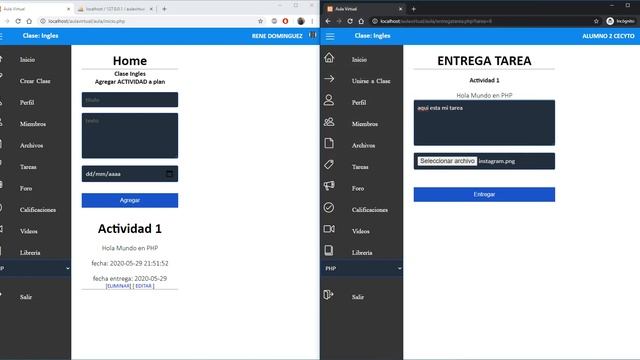This screenshot has height=360, width=640.
Task: Click home button in right incognito browser
Action: [361, 21]
